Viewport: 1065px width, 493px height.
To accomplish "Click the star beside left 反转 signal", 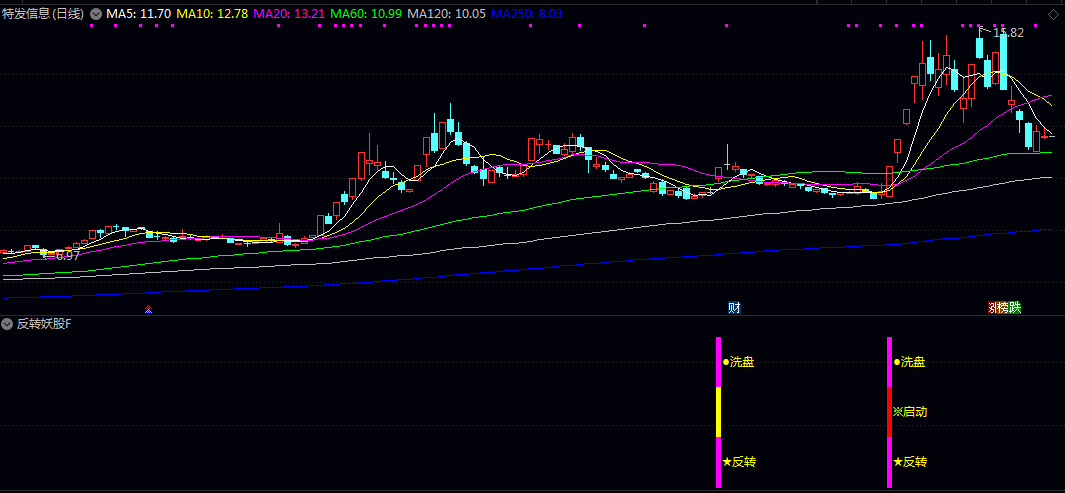I will pos(727,462).
